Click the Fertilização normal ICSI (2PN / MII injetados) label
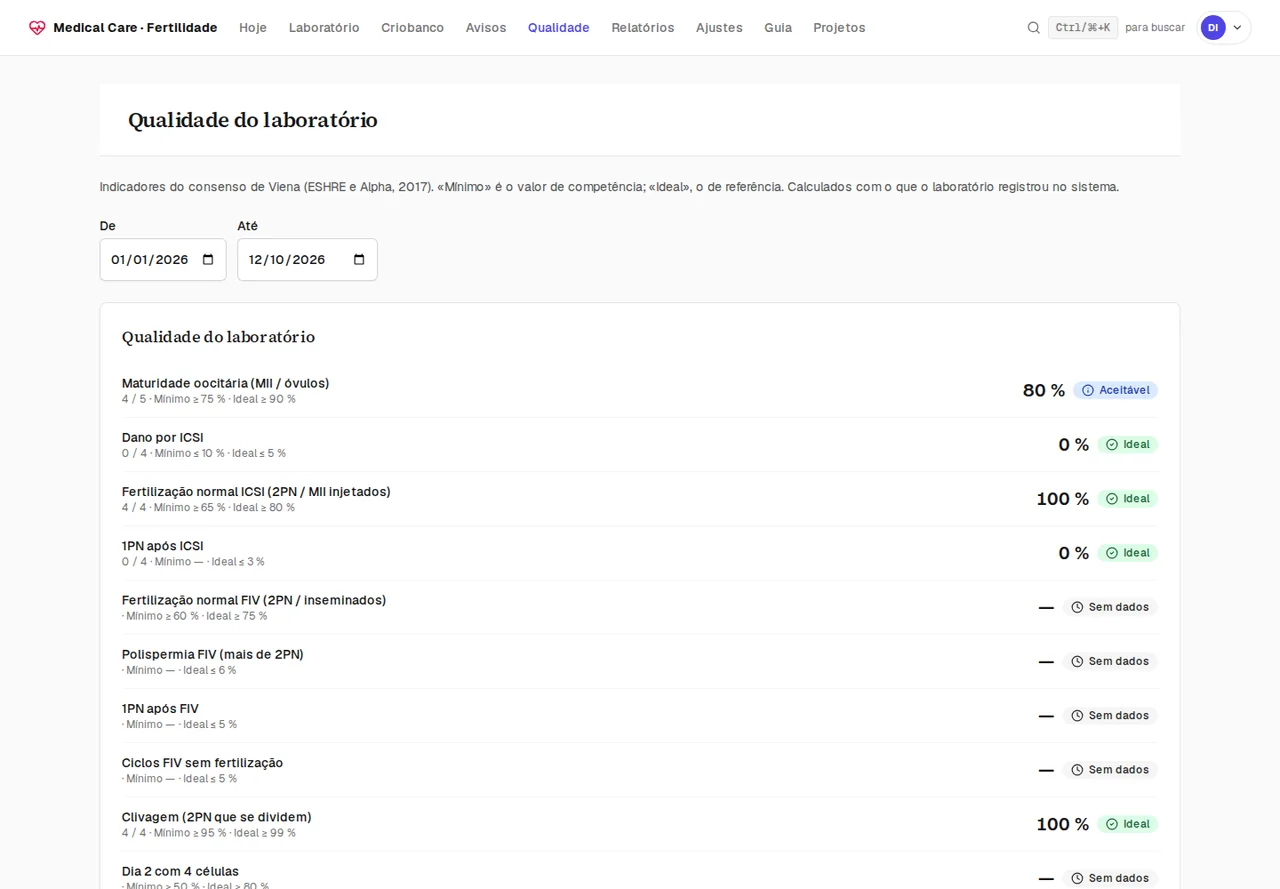The image size is (1280, 889). [256, 492]
